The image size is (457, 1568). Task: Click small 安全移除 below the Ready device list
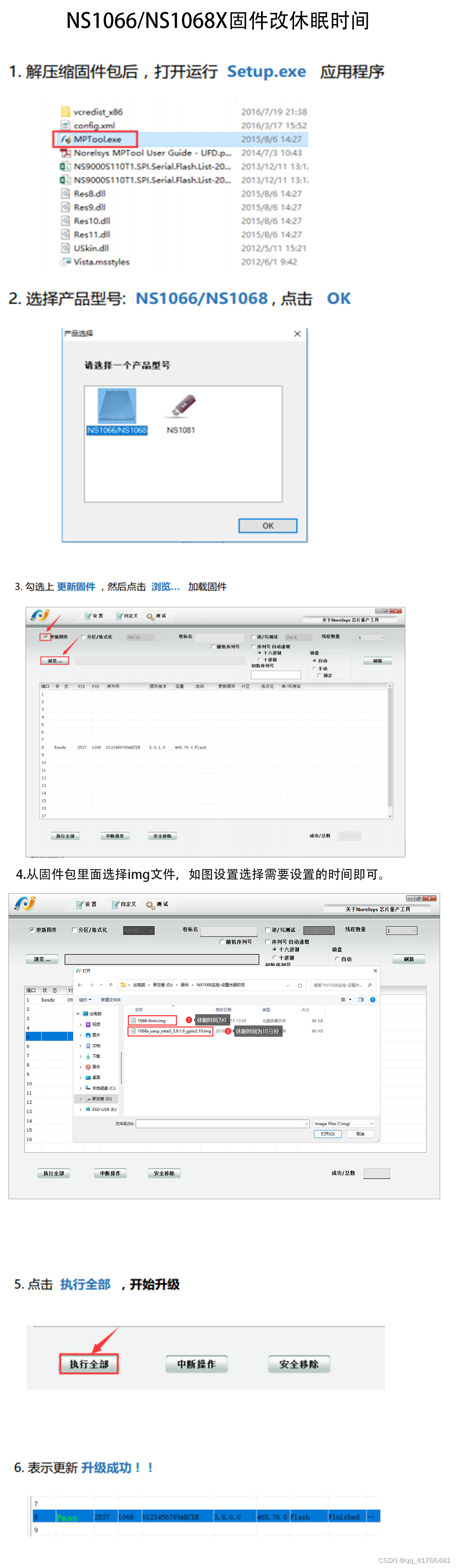(x=162, y=836)
